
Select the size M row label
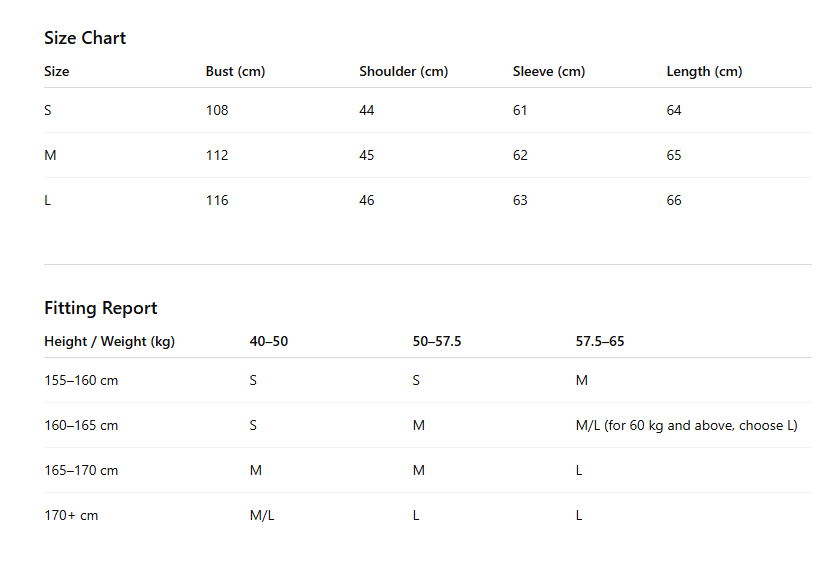pyautogui.click(x=50, y=155)
